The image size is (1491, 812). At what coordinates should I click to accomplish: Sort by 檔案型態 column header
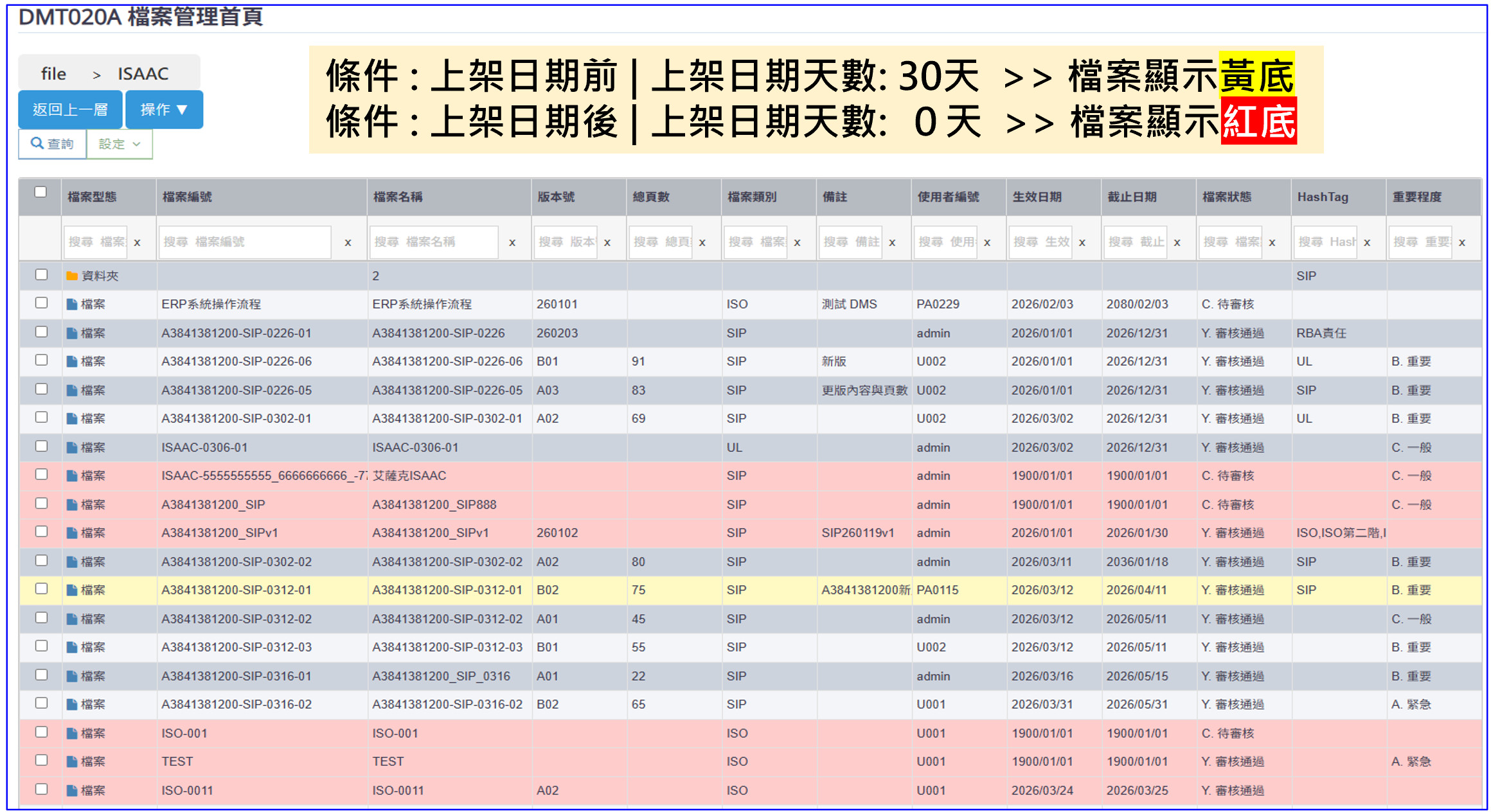point(93,197)
